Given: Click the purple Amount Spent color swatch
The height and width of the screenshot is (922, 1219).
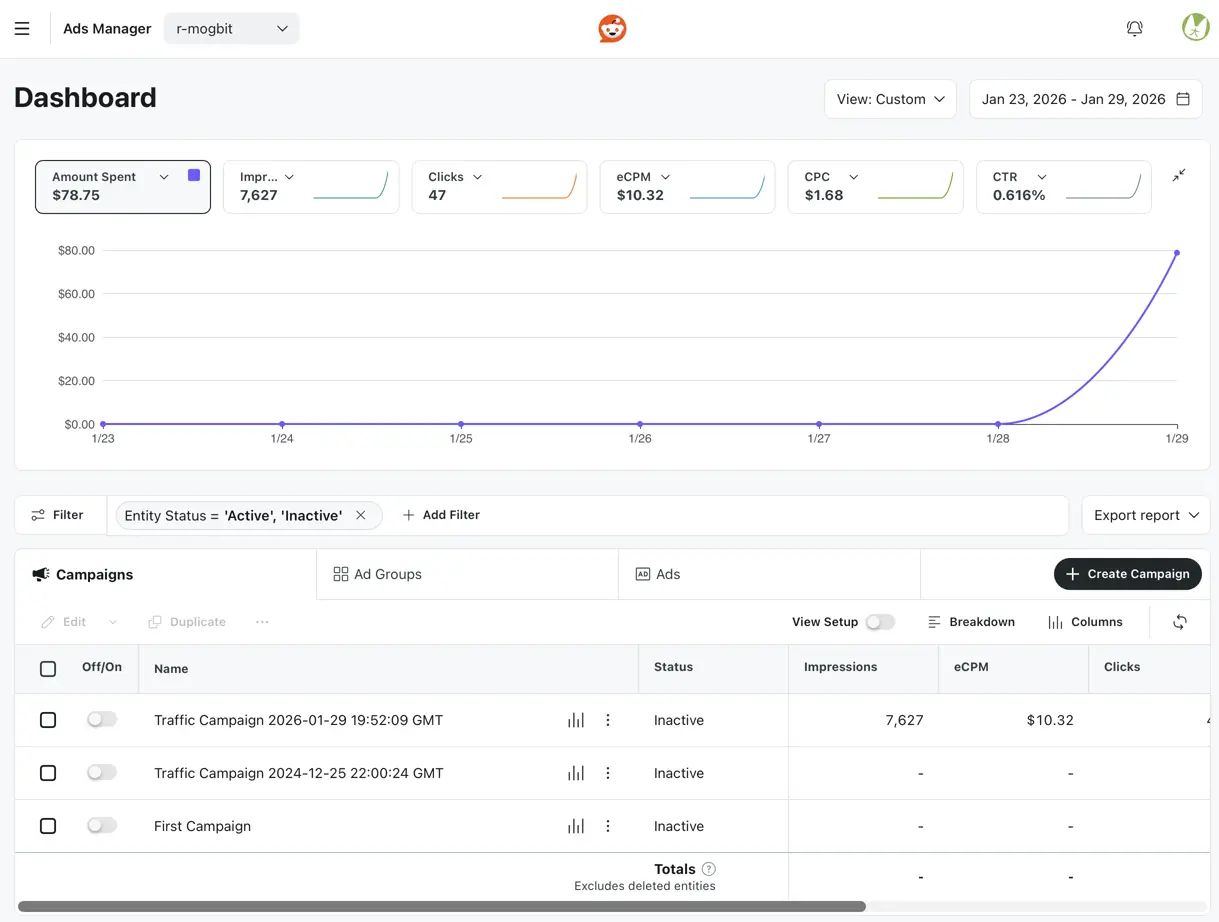Looking at the screenshot, I should click(194, 176).
